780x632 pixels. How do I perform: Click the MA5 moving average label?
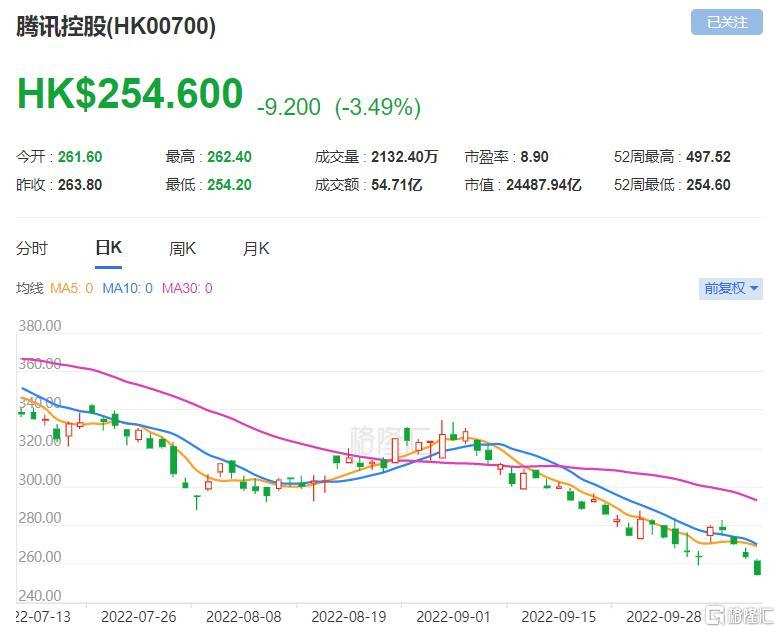click(x=72, y=288)
